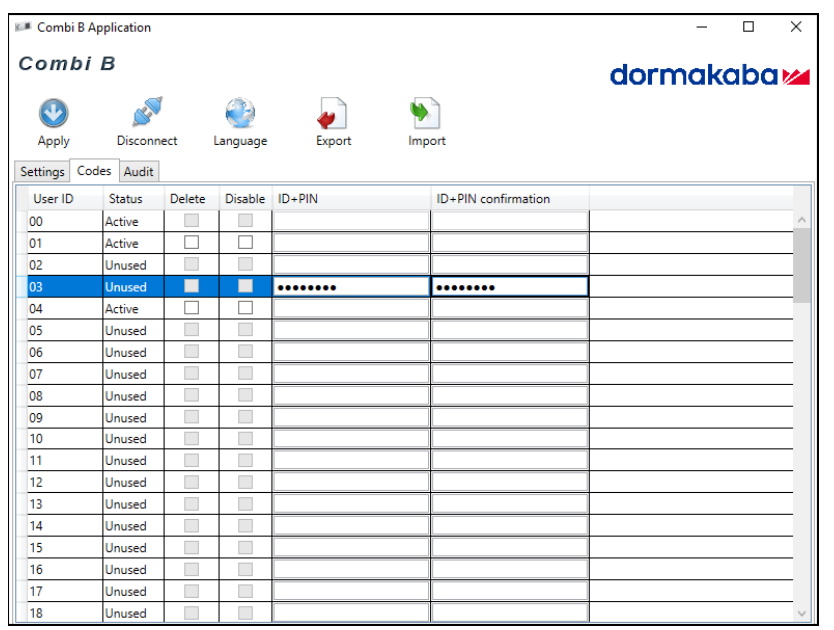Screen dimensions: 834x630
Task: Tick the Disable checkbox for user 01
Action: pyautogui.click(x=245, y=243)
